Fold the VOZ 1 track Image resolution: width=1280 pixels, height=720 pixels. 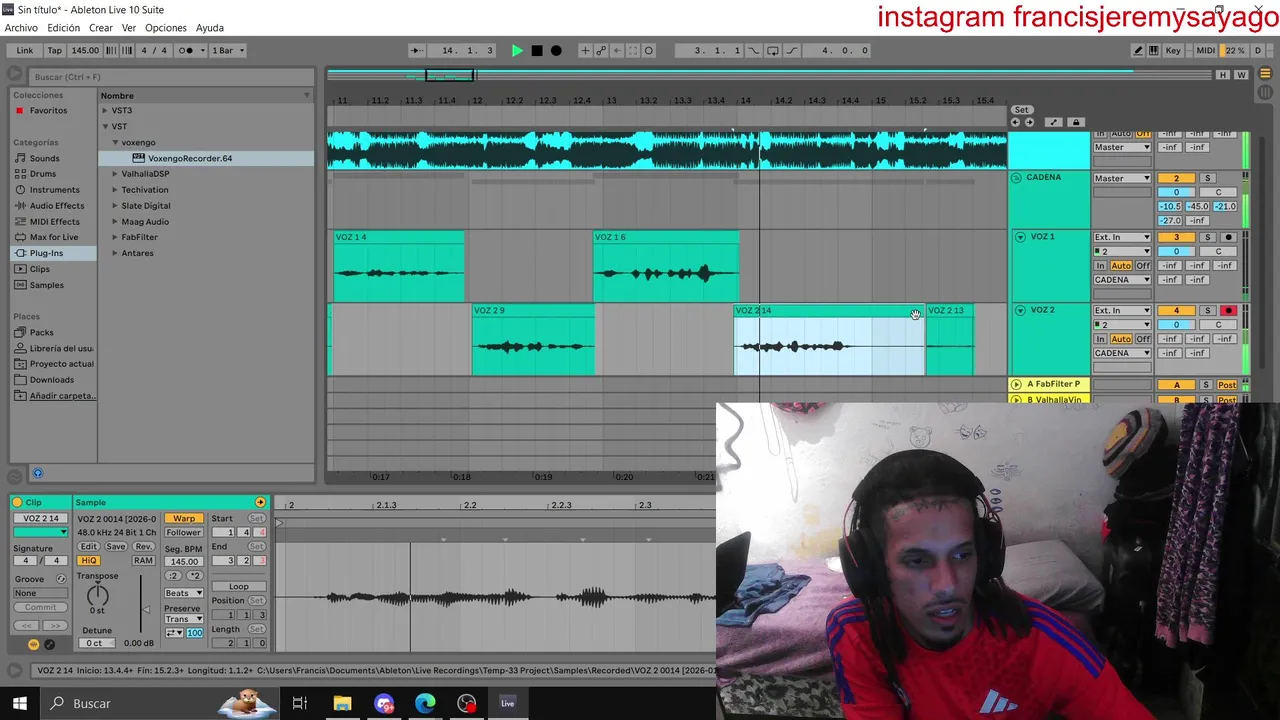pyautogui.click(x=1020, y=237)
